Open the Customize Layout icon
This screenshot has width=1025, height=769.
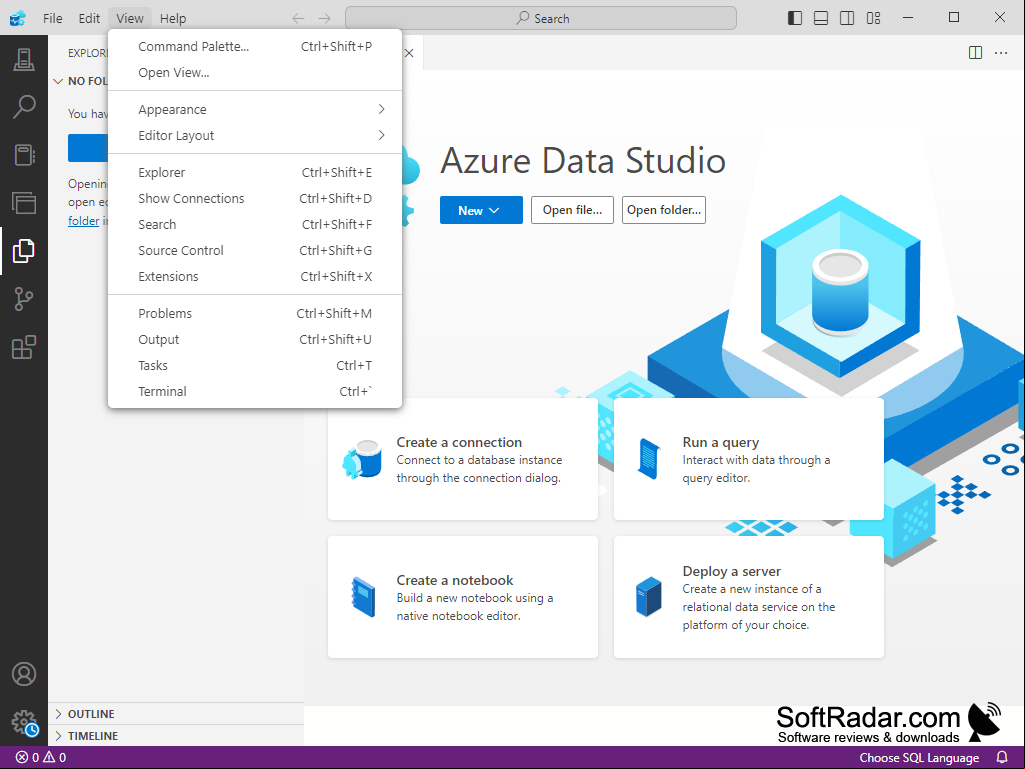click(x=873, y=18)
